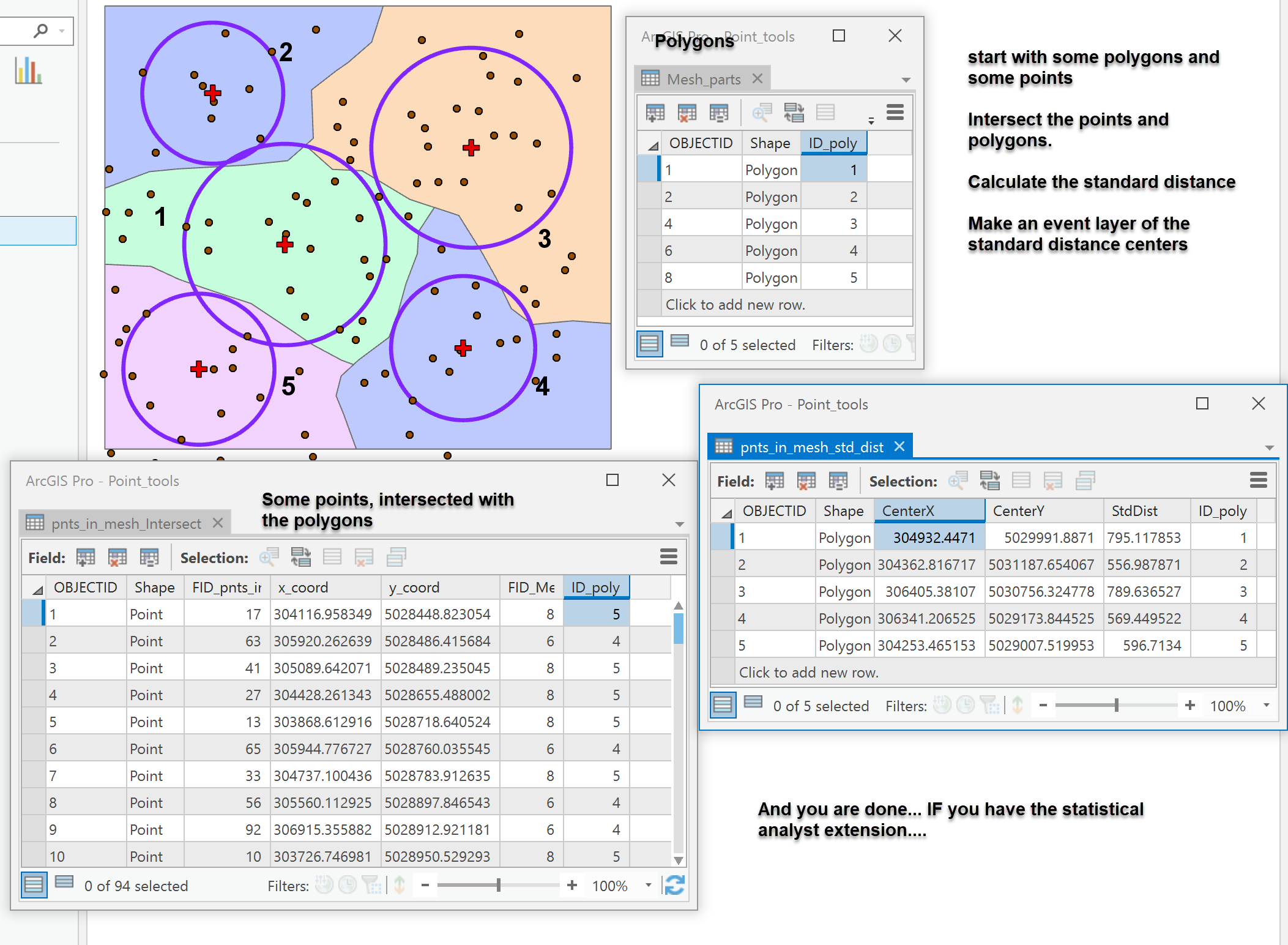Open the time filter in the Mesh_parts table
The width and height of the screenshot is (1288, 945).
pyautogui.click(x=892, y=345)
